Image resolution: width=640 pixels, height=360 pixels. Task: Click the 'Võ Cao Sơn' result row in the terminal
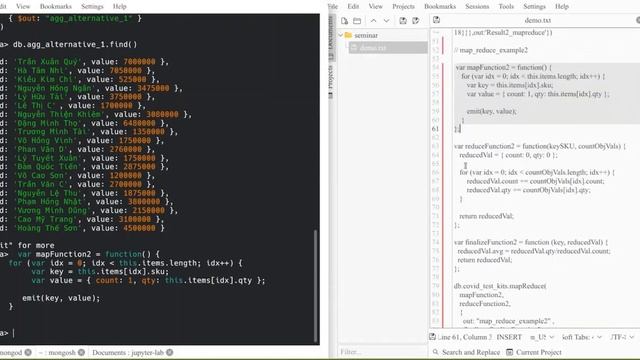coord(77,176)
